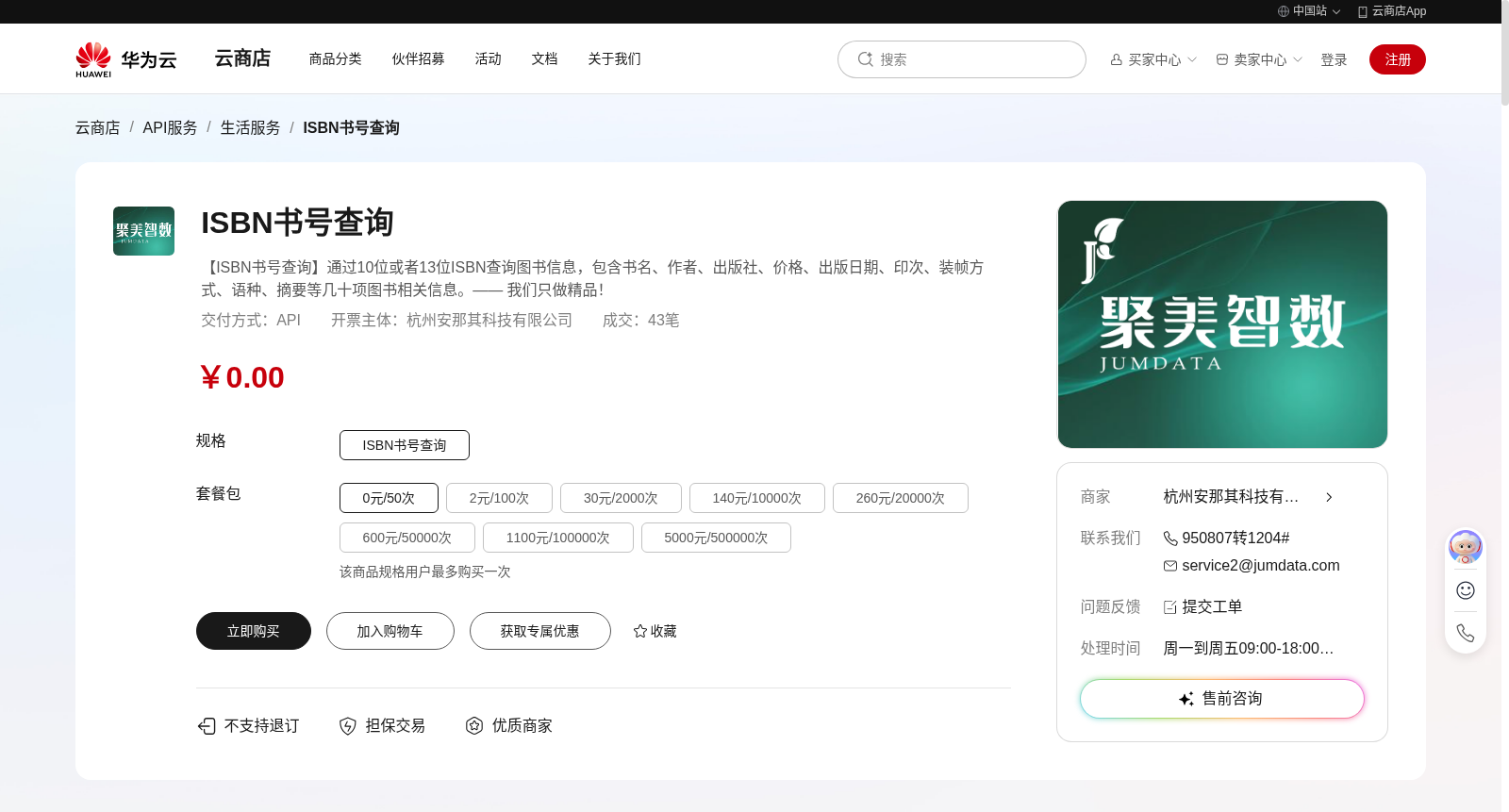Select the 5000元/500000次 package
Image resolution: width=1509 pixels, height=812 pixels.
click(x=716, y=538)
